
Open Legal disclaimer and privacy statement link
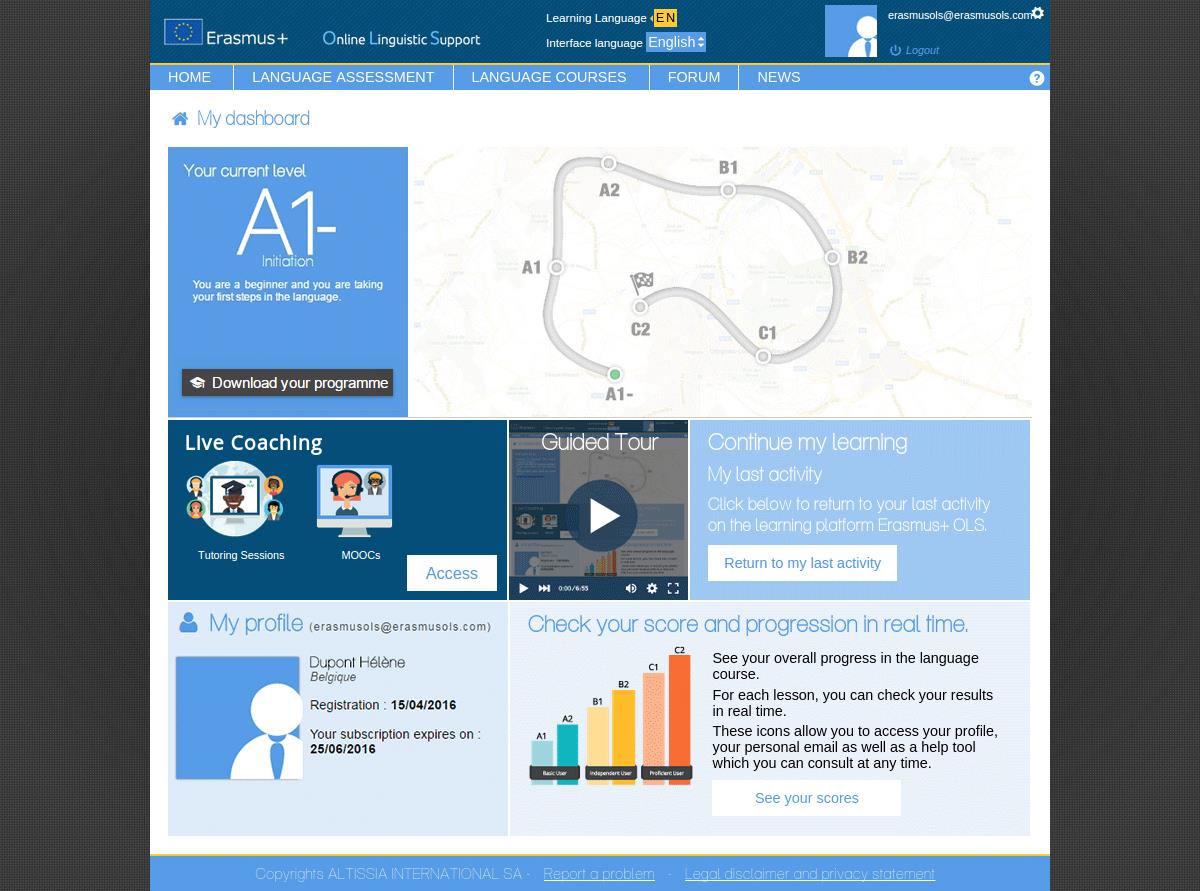(810, 874)
